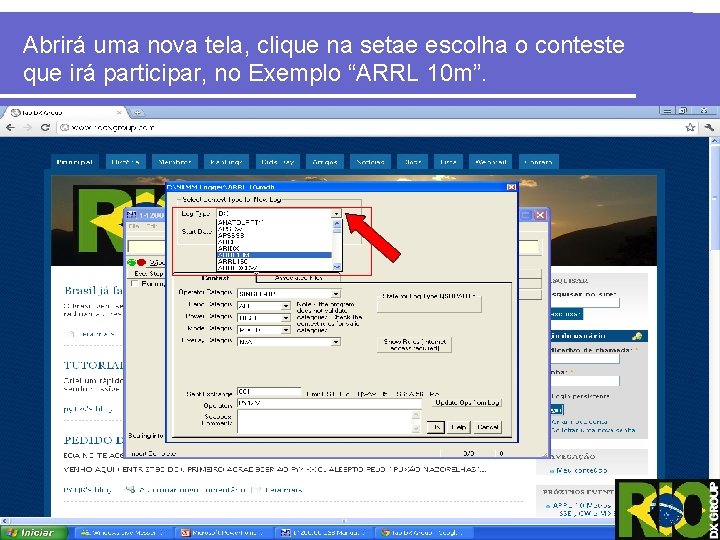Click the red indicator in the logger window
Screen dimensions: 720x540
141,262
